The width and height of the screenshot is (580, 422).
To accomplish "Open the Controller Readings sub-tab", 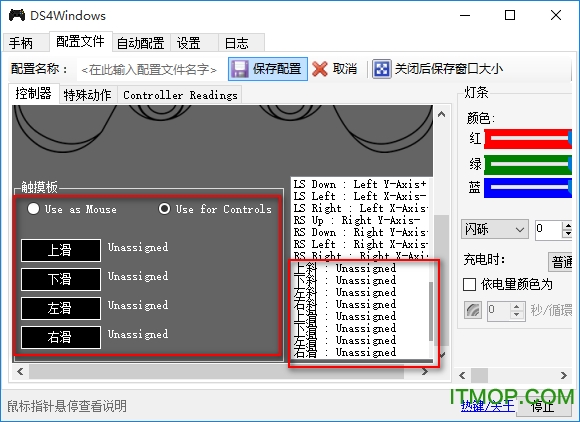I will pyautogui.click(x=180, y=95).
